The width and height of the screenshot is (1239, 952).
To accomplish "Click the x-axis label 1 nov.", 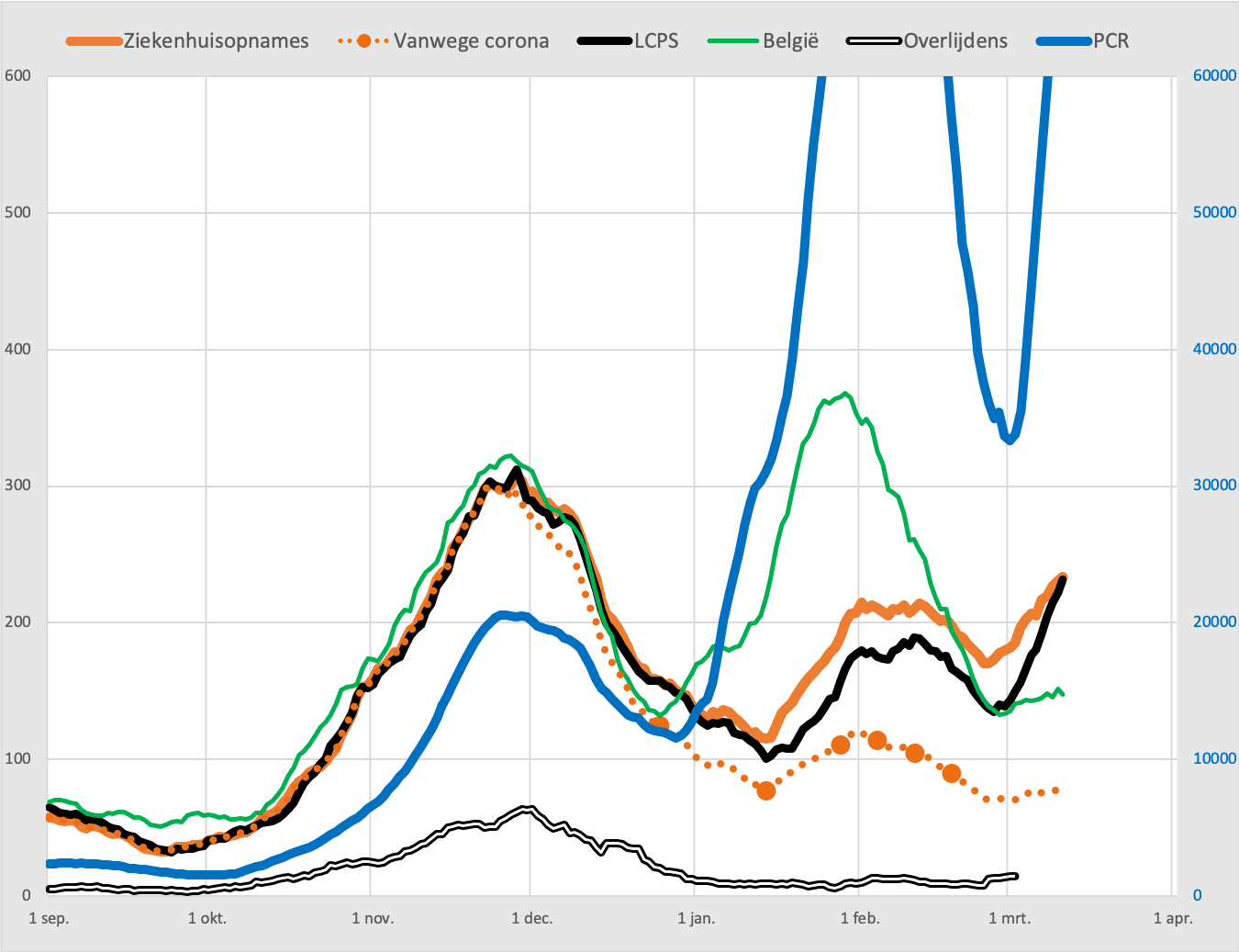I will coord(373,918).
